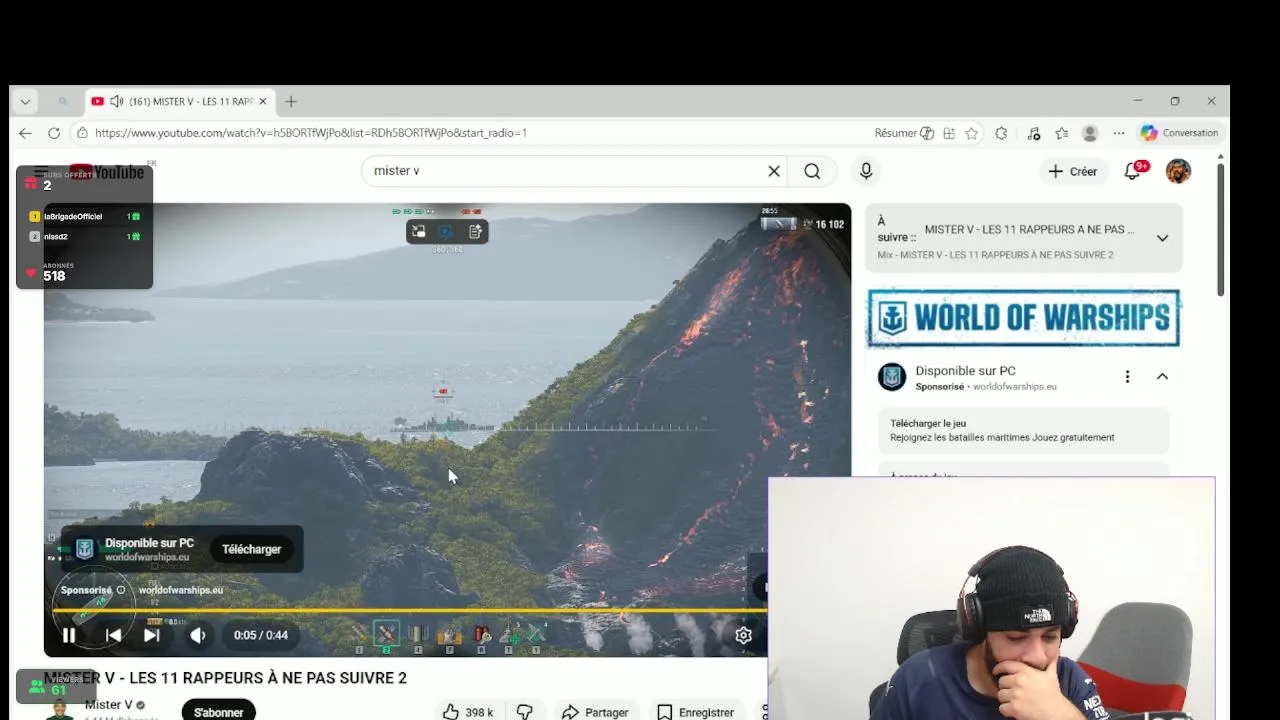This screenshot has height=720, width=1280.
Task: Mute the tab via its speaker icon
Action: tap(116, 101)
